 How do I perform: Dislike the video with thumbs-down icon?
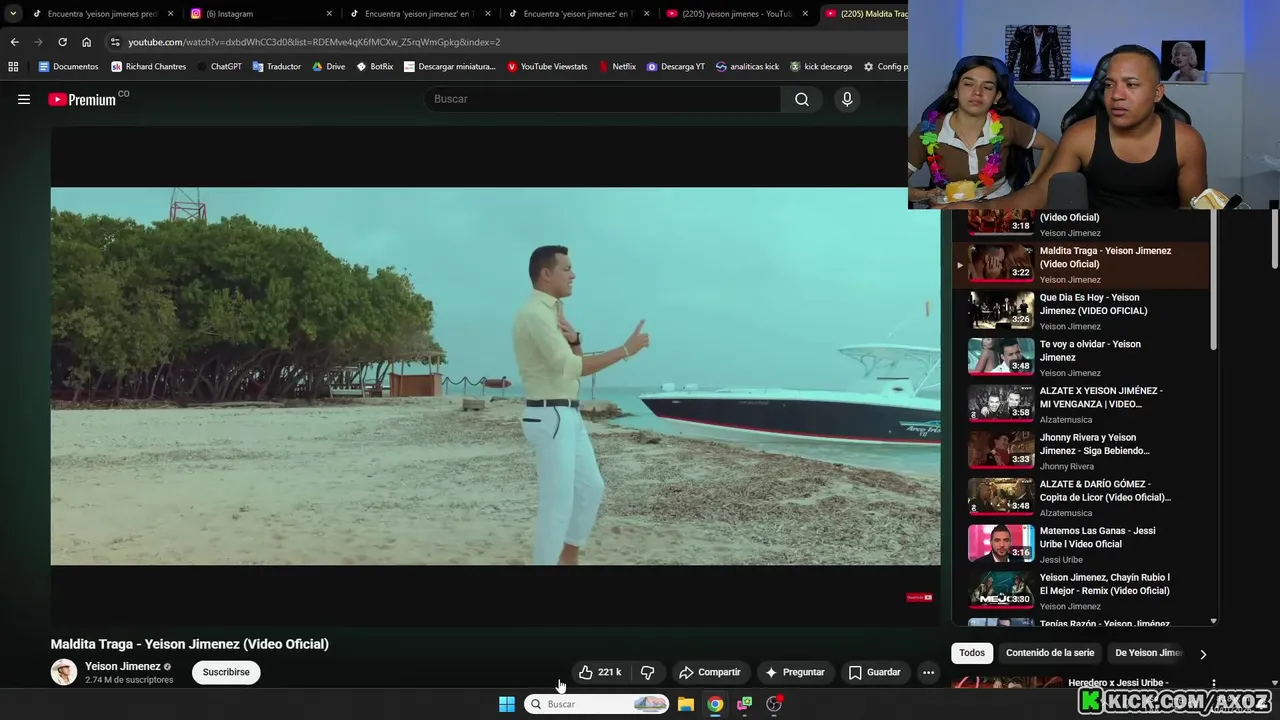click(x=647, y=672)
